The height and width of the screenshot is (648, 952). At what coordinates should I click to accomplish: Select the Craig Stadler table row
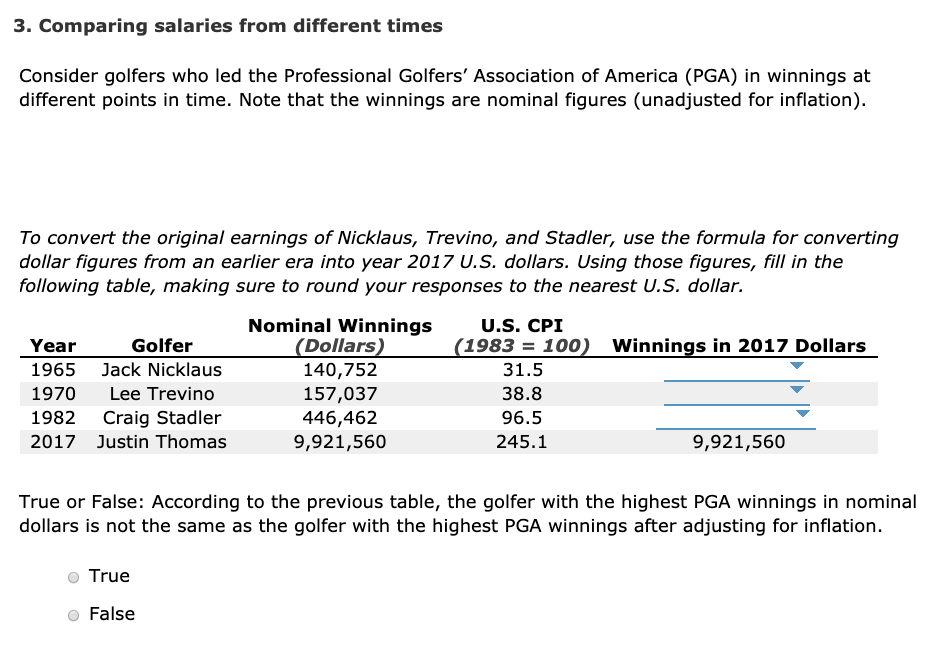300,418
